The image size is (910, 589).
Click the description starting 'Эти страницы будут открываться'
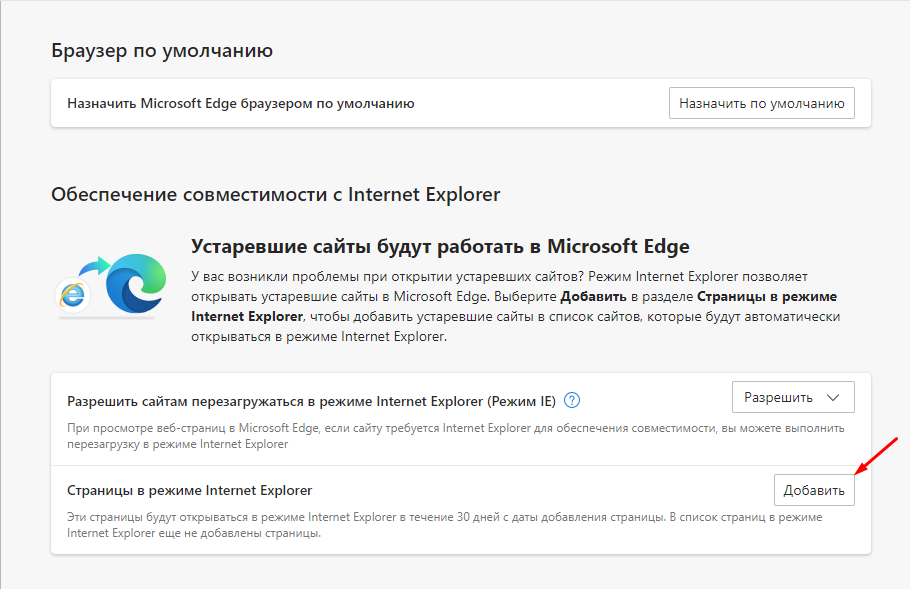click(x=445, y=525)
